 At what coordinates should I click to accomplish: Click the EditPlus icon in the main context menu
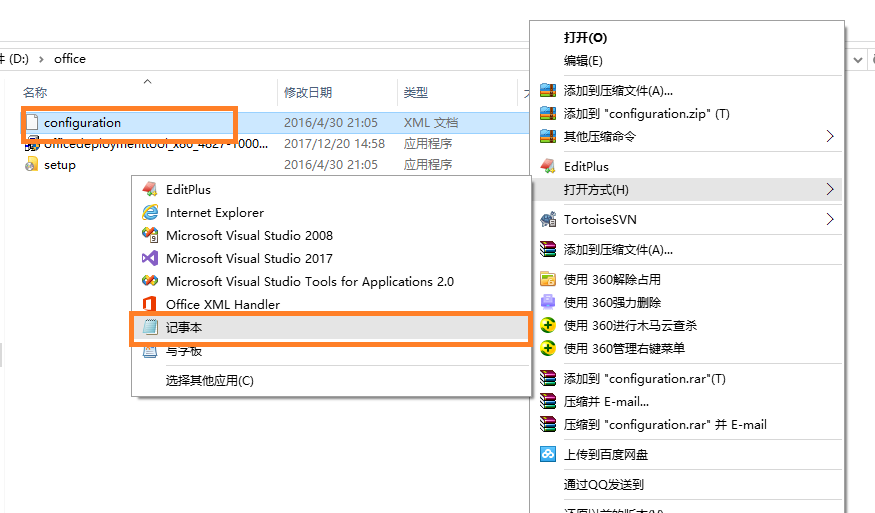[x=548, y=166]
